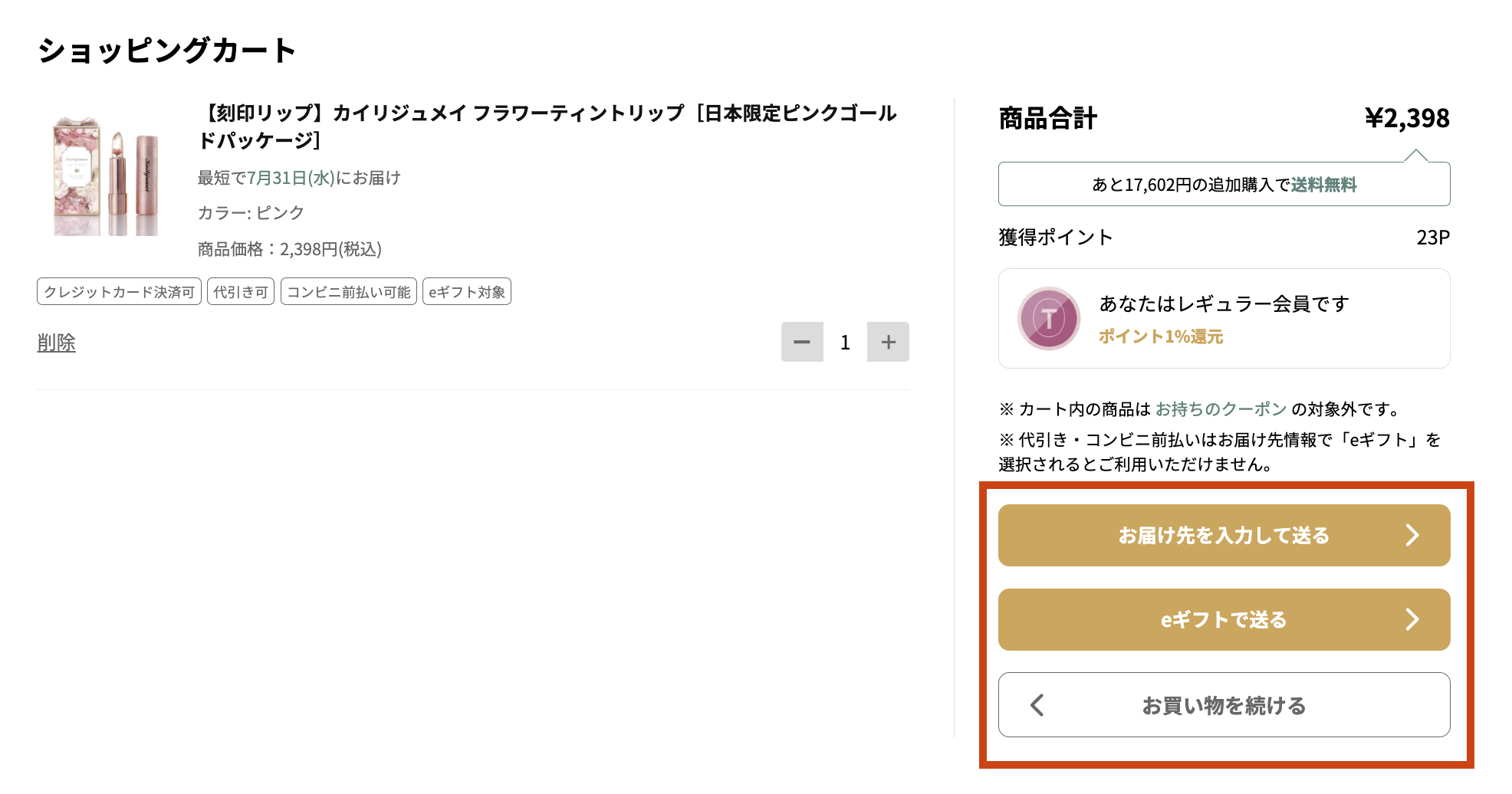The width and height of the screenshot is (1512, 794).
Task: Select the クレジットカード決済可 payment tag
Action: tap(119, 291)
